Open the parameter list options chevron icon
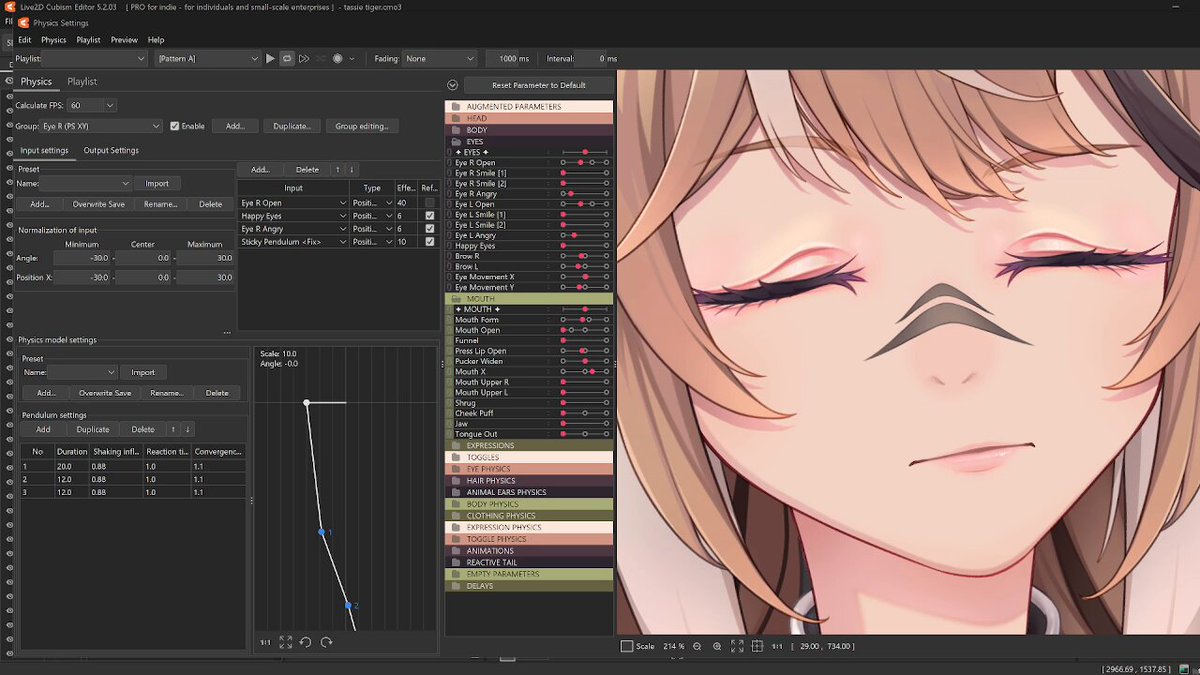The width and height of the screenshot is (1200, 675). pos(452,85)
